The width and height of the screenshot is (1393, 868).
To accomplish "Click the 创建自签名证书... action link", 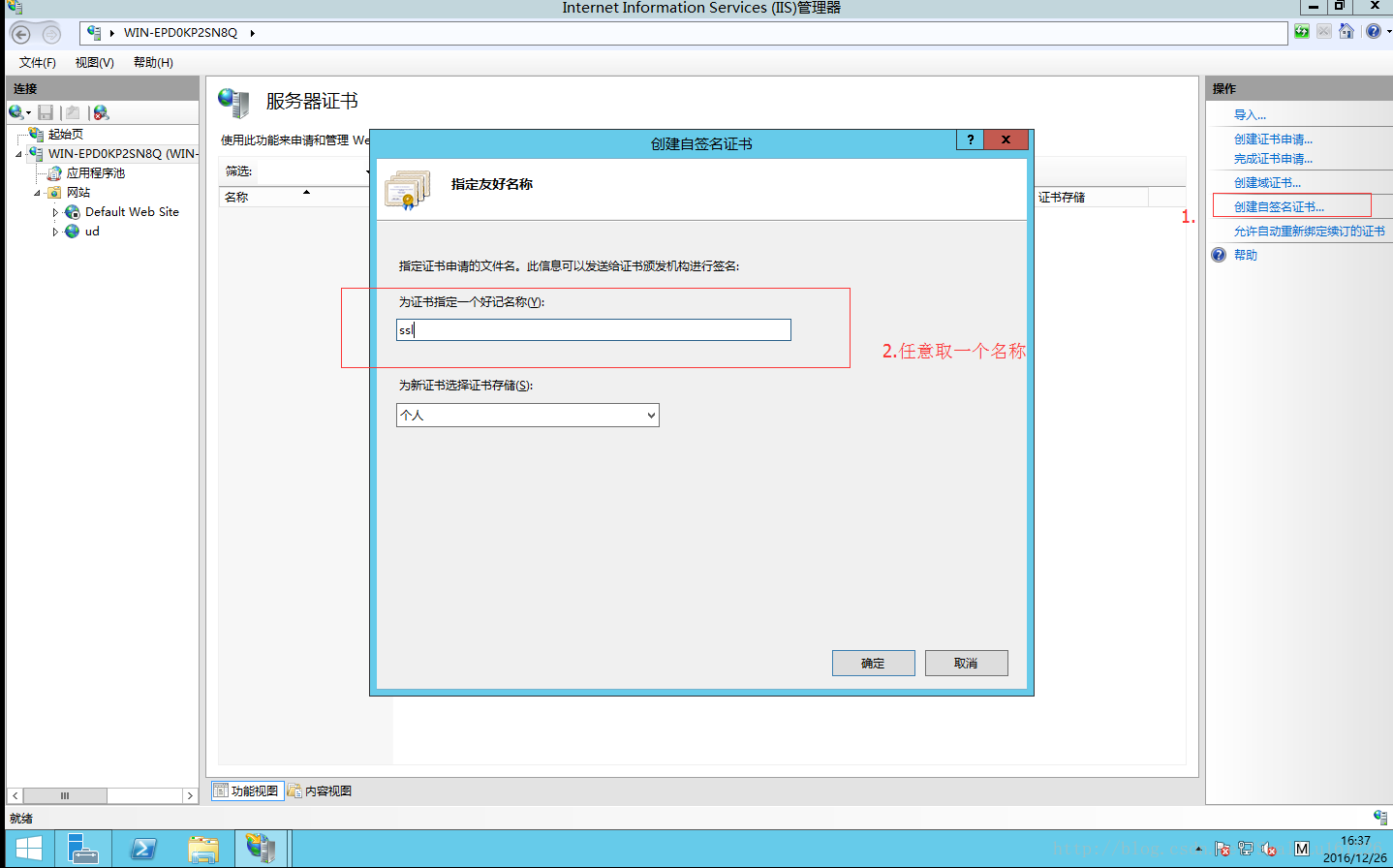I will [x=1279, y=207].
